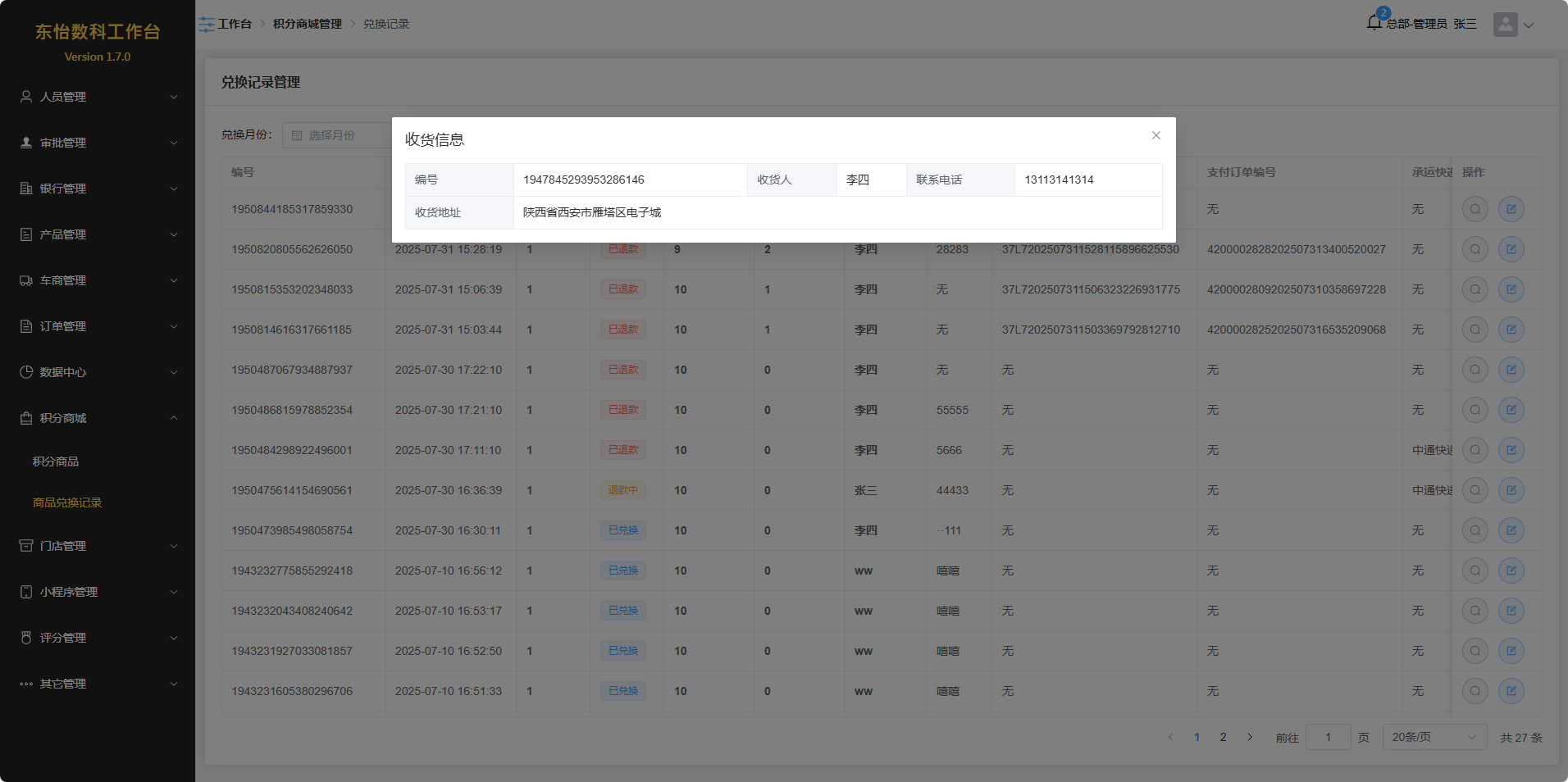Click the page jump number input
1568x782 pixels.
(1328, 737)
